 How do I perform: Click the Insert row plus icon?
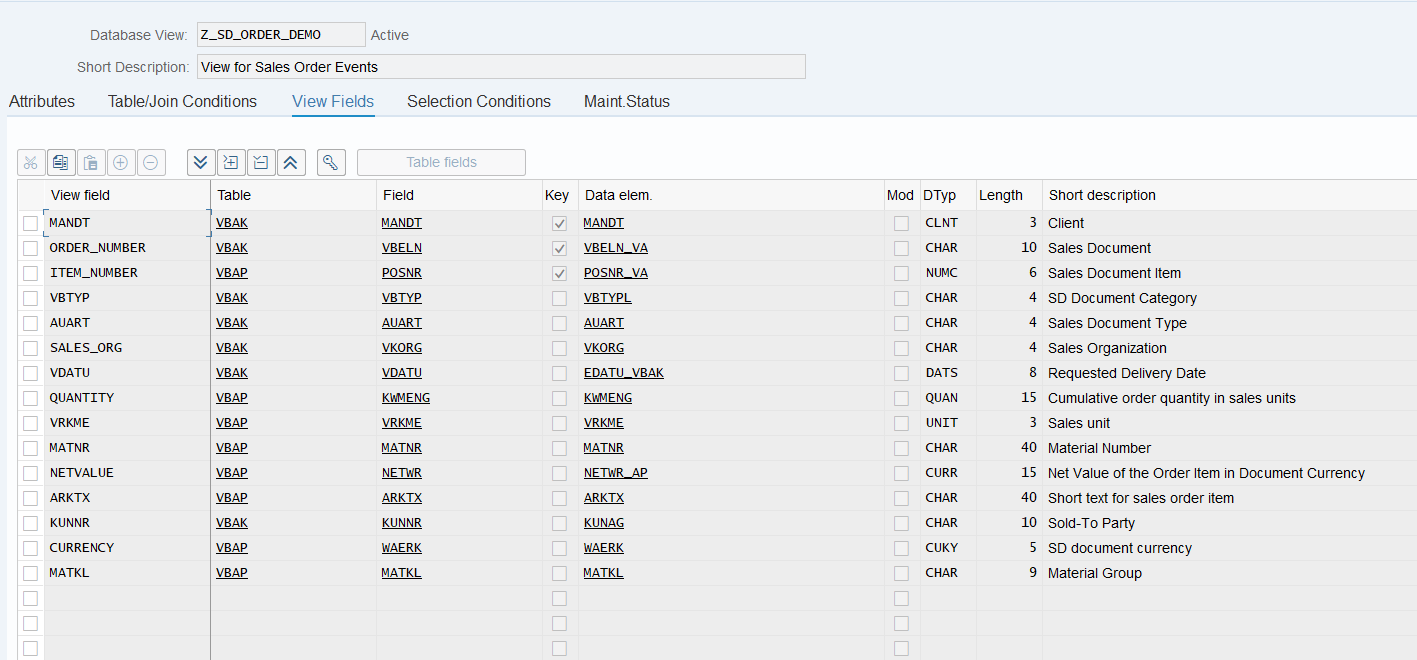[121, 162]
